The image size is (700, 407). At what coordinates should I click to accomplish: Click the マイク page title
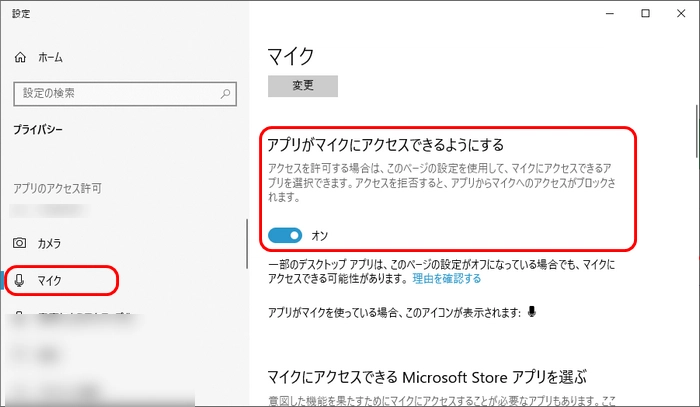coord(291,57)
